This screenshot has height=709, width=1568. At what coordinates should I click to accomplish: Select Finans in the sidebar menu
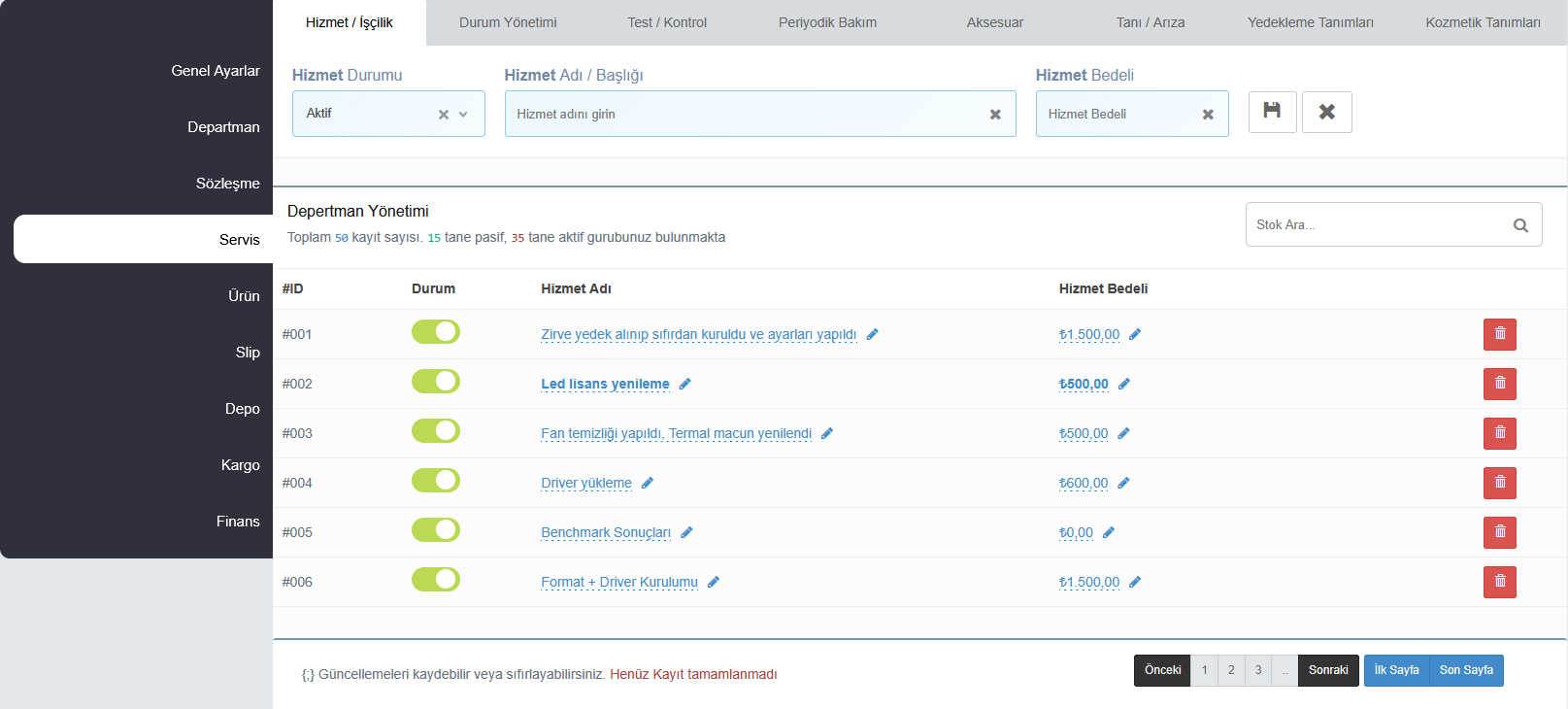238,522
